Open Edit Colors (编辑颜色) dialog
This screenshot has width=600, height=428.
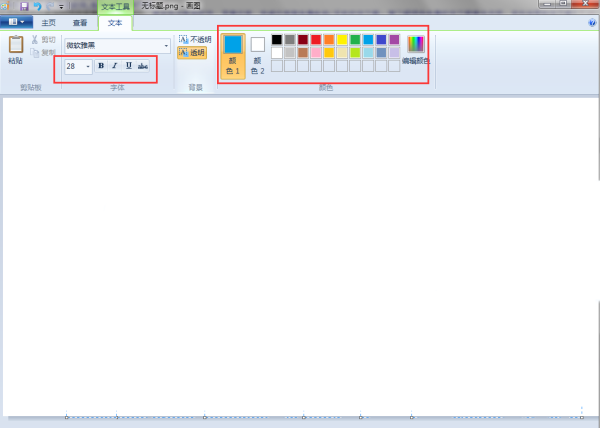tap(416, 50)
